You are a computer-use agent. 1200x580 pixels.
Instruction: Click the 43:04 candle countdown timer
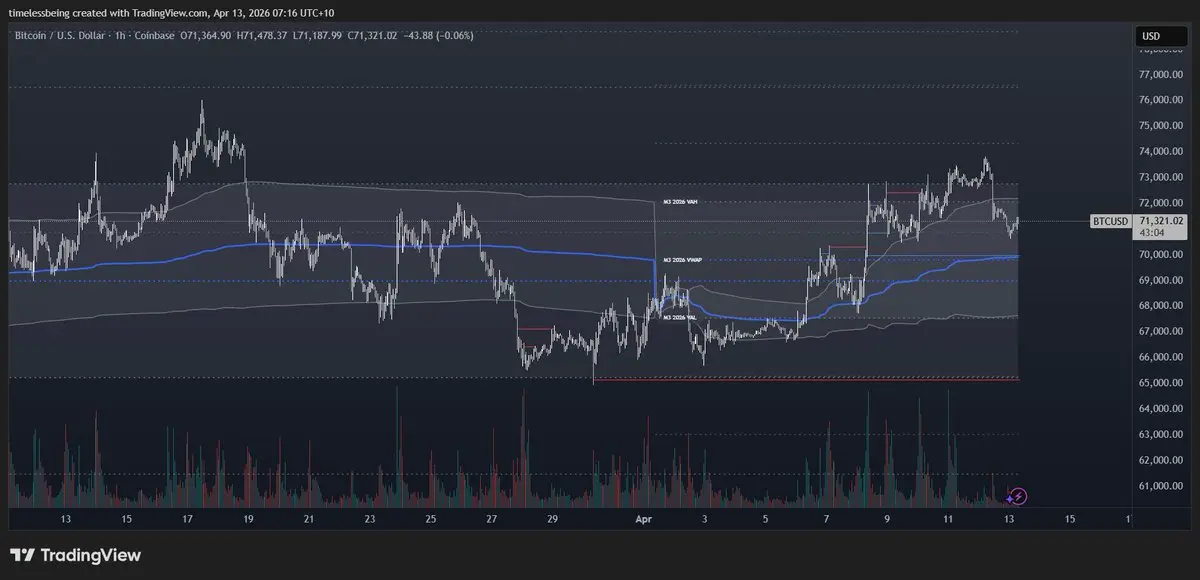click(1151, 233)
